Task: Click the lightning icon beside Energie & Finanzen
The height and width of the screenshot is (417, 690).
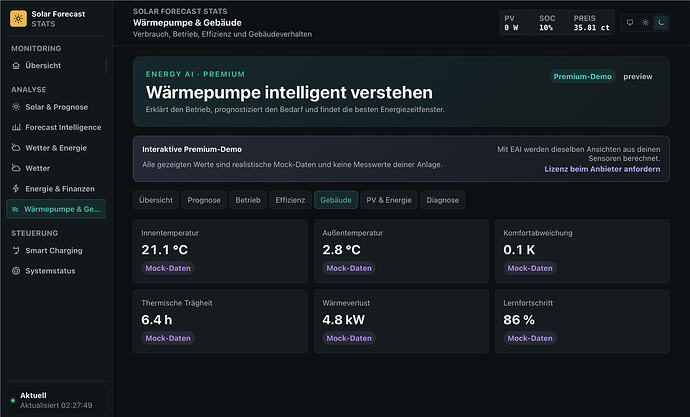Action: tap(16, 189)
